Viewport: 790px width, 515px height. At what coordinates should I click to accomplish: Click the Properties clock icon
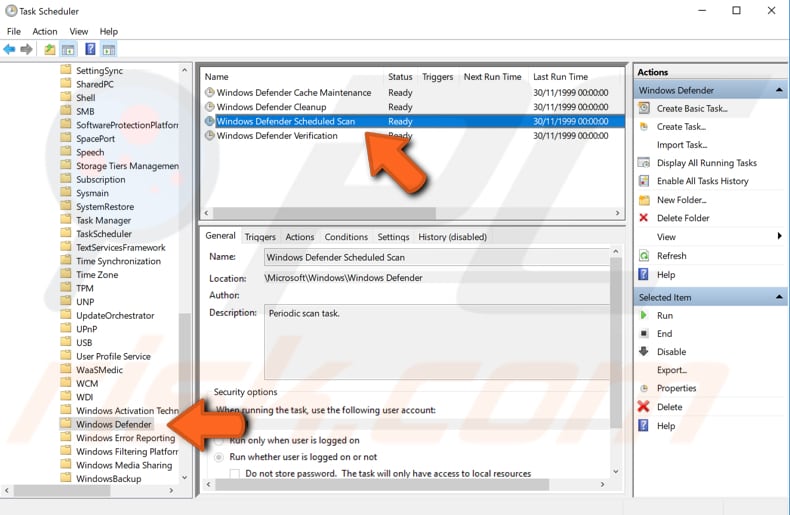pos(644,388)
